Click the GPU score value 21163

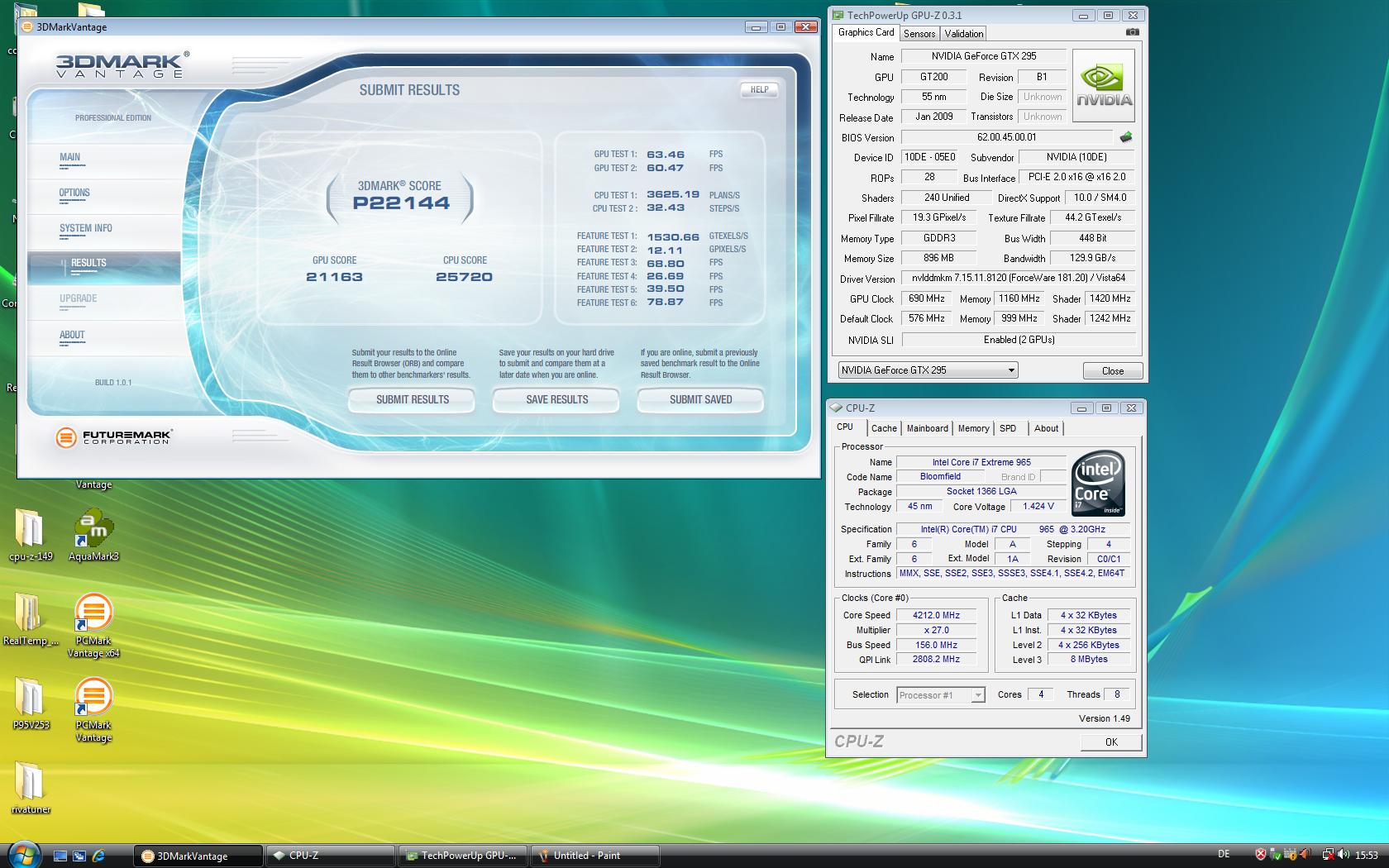334,277
